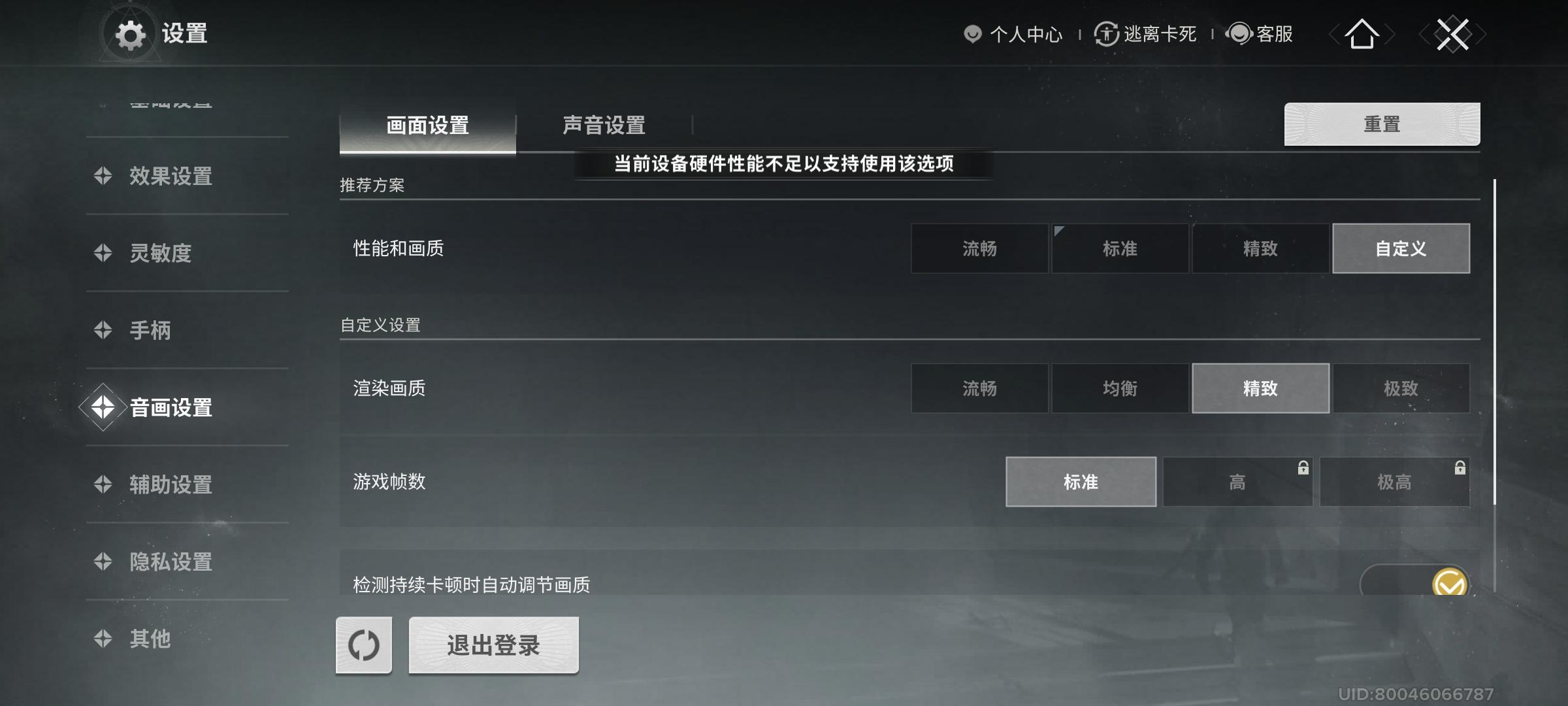Toggle 检测持续卡顿时自动调节画质 switch
Viewport: 1568px width, 706px height.
[x=1415, y=580]
